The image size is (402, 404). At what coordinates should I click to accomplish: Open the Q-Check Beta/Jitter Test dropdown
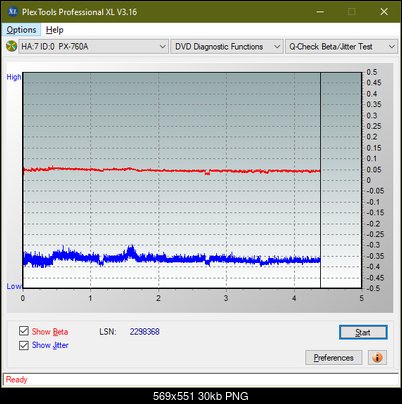pos(342,47)
